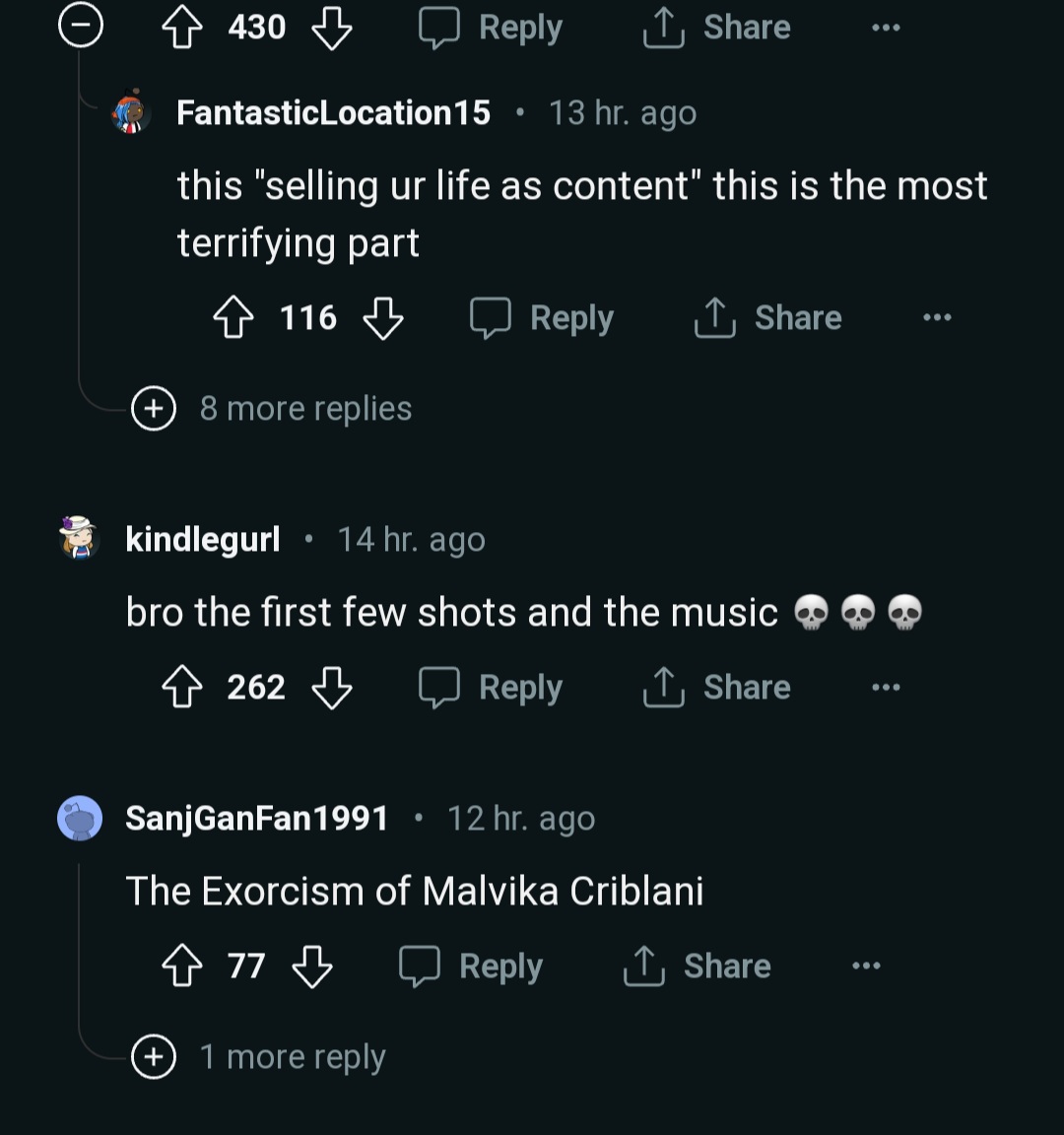This screenshot has height=1135, width=1064.
Task: Downvote kindlegurl's comment with 262 votes
Action: 332,688
